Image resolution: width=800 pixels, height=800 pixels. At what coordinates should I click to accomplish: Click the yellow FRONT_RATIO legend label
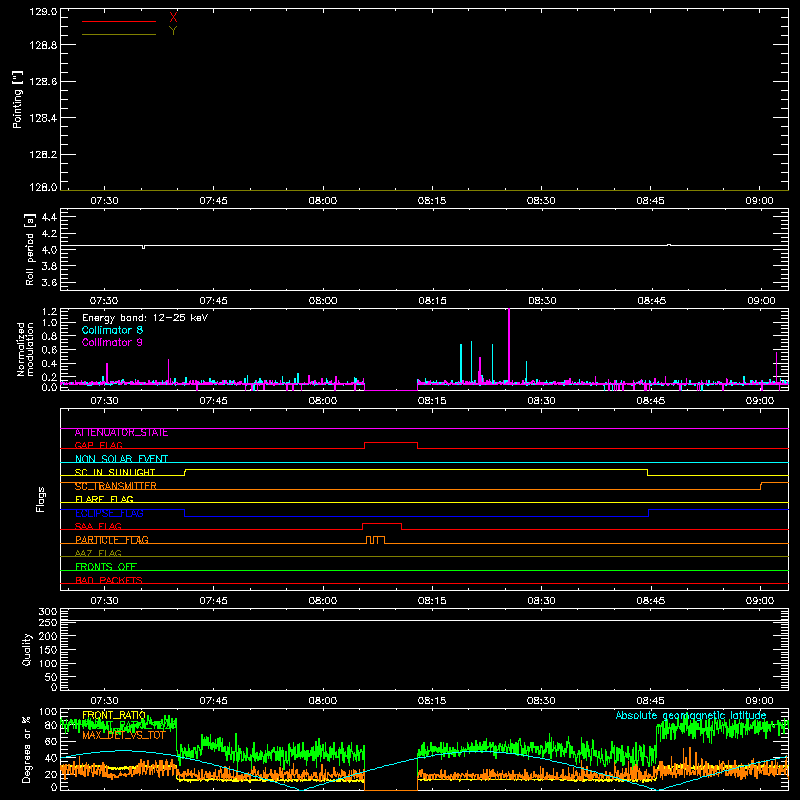114,715
